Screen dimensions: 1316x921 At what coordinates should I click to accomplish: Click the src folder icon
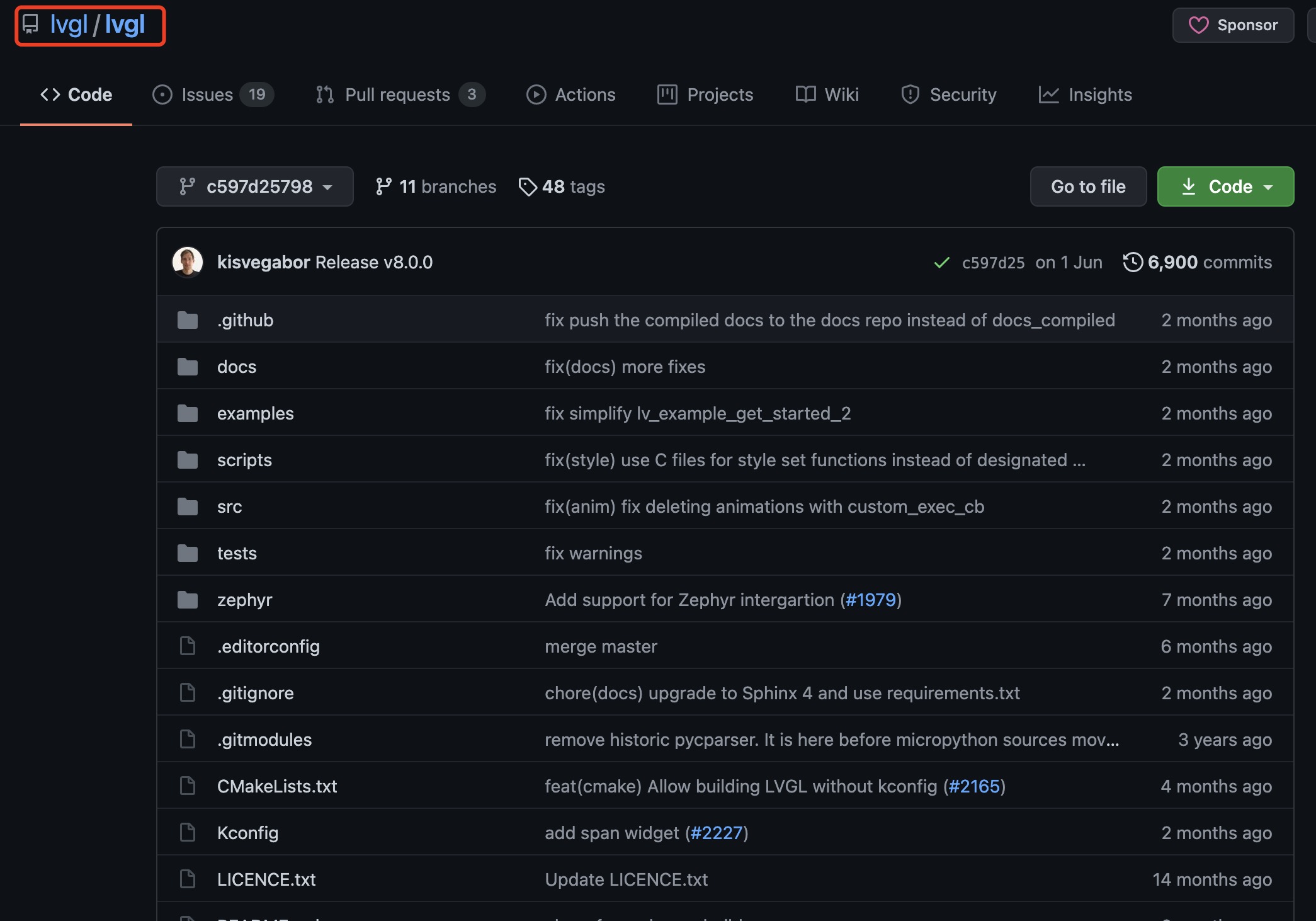[x=188, y=506]
